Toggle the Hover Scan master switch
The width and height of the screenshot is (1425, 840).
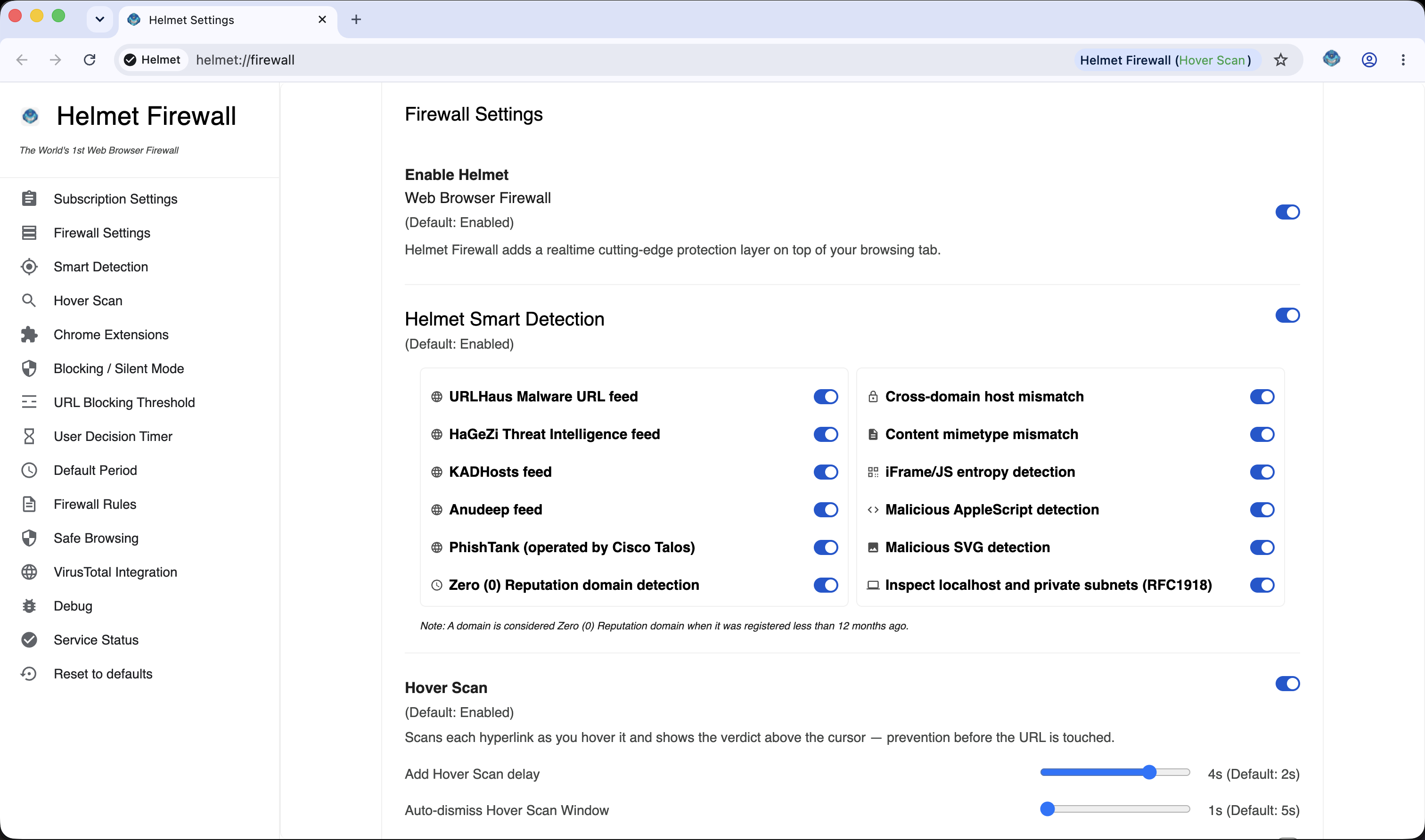point(1287,684)
